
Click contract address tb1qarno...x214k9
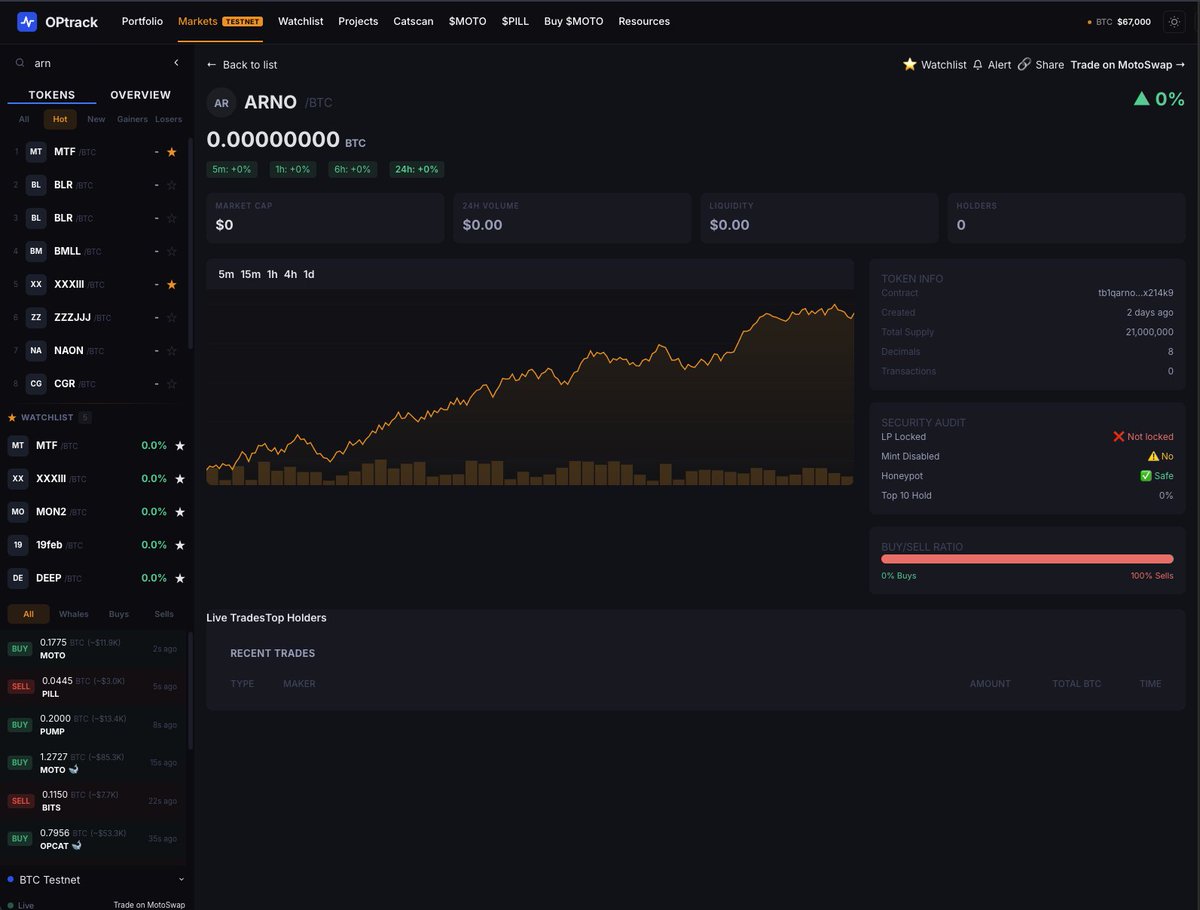pyautogui.click(x=1136, y=293)
